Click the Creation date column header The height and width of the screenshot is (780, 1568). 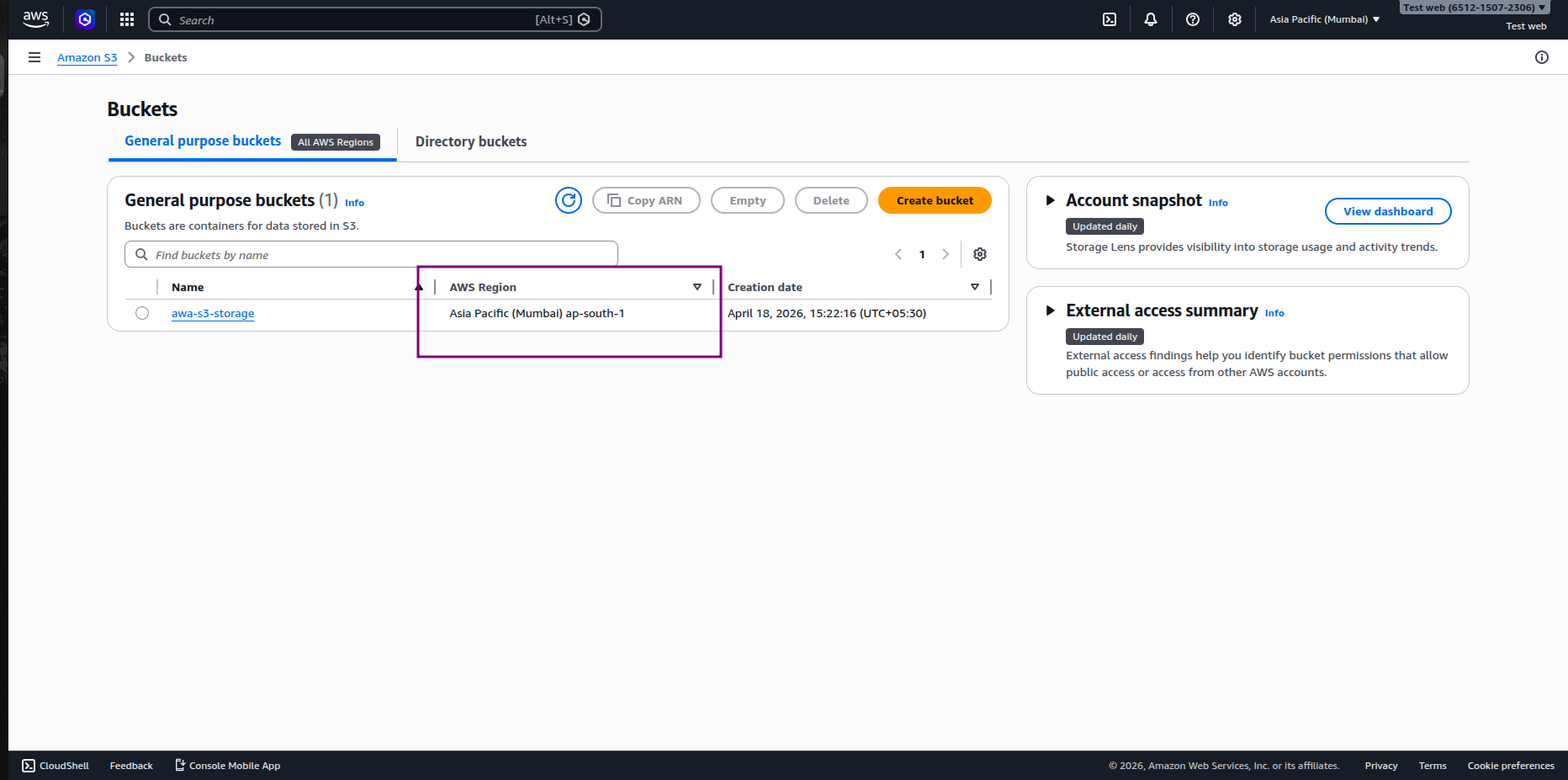click(x=765, y=287)
